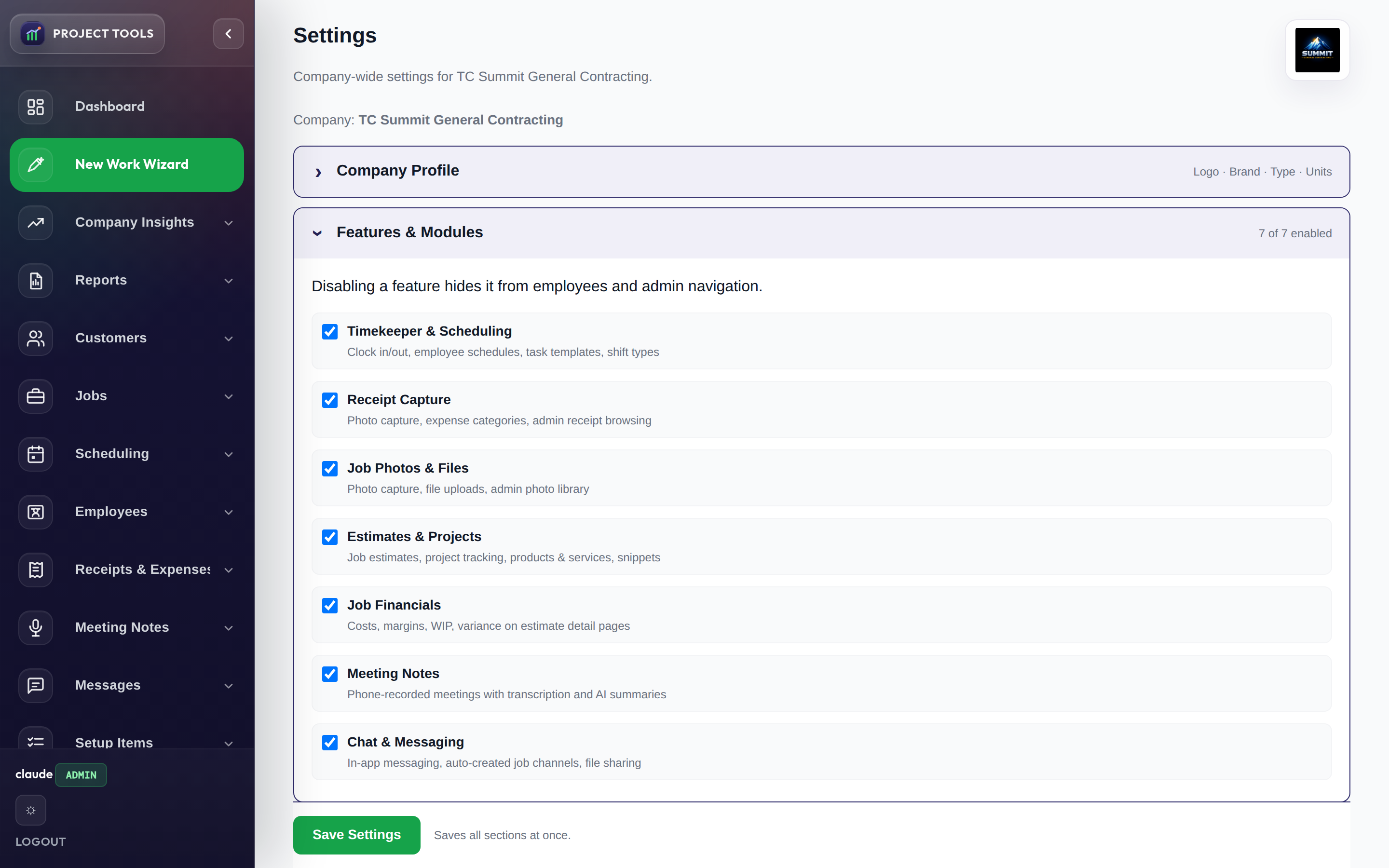The image size is (1389, 868).
Task: Expand the Setup Items menu arrow
Action: pyautogui.click(x=229, y=744)
